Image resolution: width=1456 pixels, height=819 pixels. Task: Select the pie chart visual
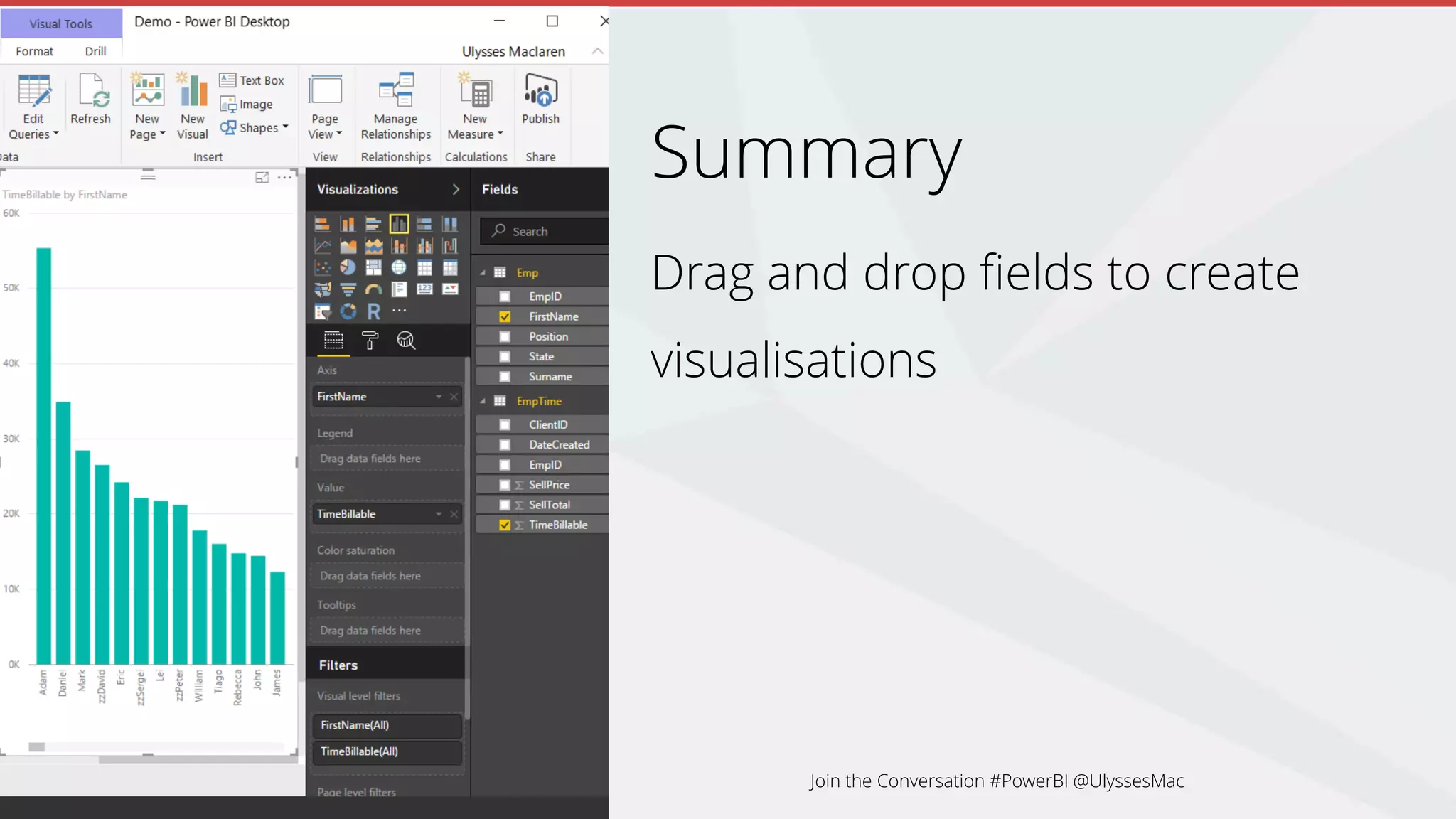[348, 267]
